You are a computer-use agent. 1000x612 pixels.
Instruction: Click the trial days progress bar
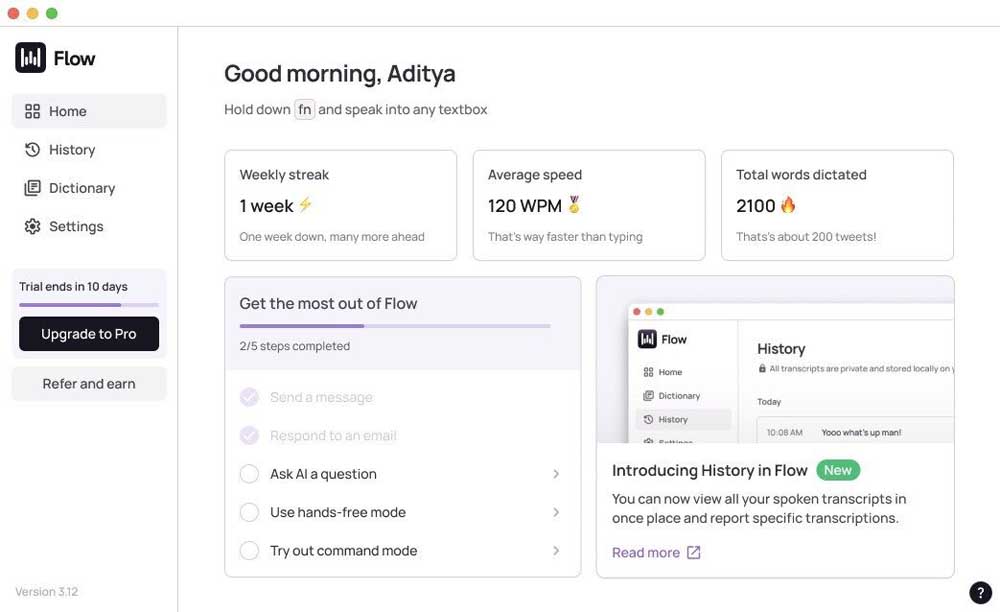click(x=89, y=304)
